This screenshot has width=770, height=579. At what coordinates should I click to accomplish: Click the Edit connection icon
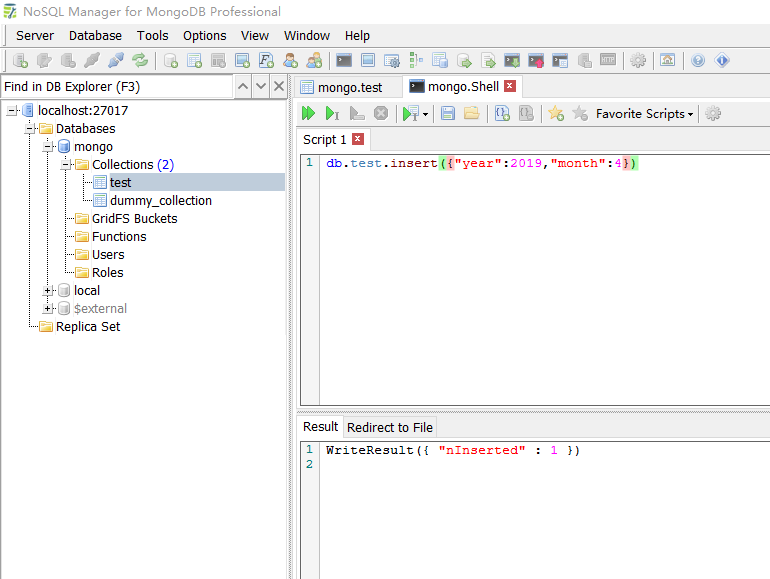tap(44, 60)
